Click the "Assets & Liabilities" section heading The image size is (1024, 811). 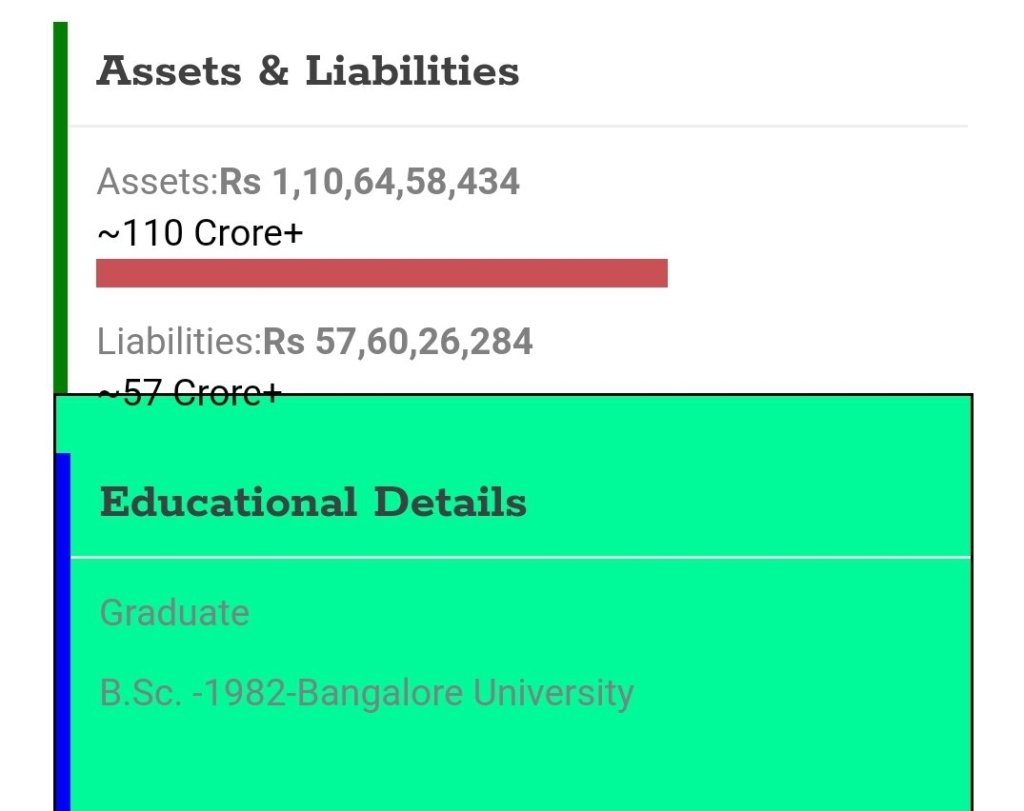click(307, 72)
